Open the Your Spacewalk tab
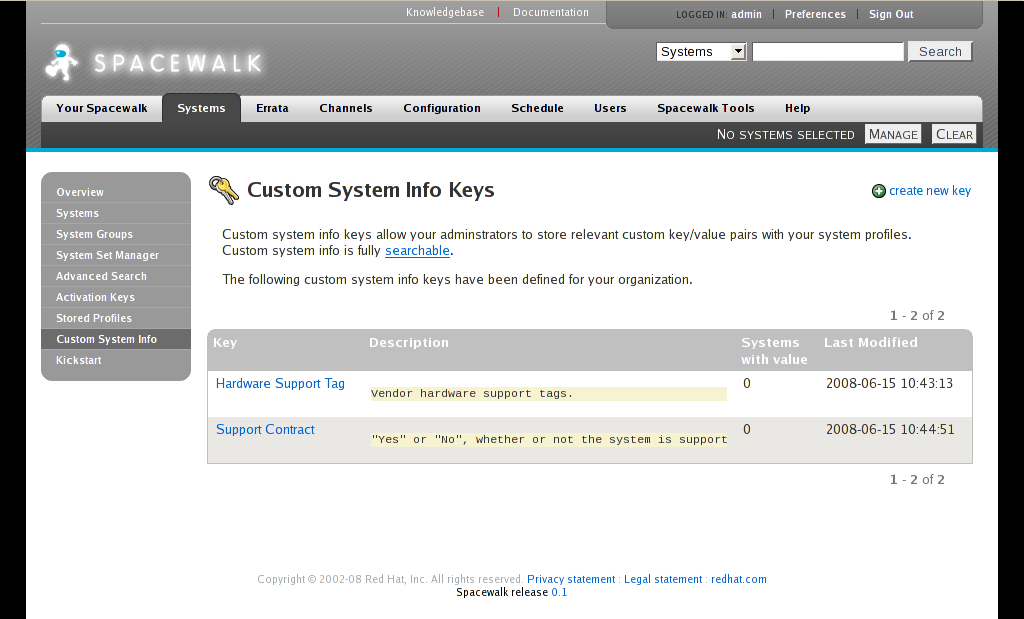This screenshot has width=1024, height=619. [102, 108]
